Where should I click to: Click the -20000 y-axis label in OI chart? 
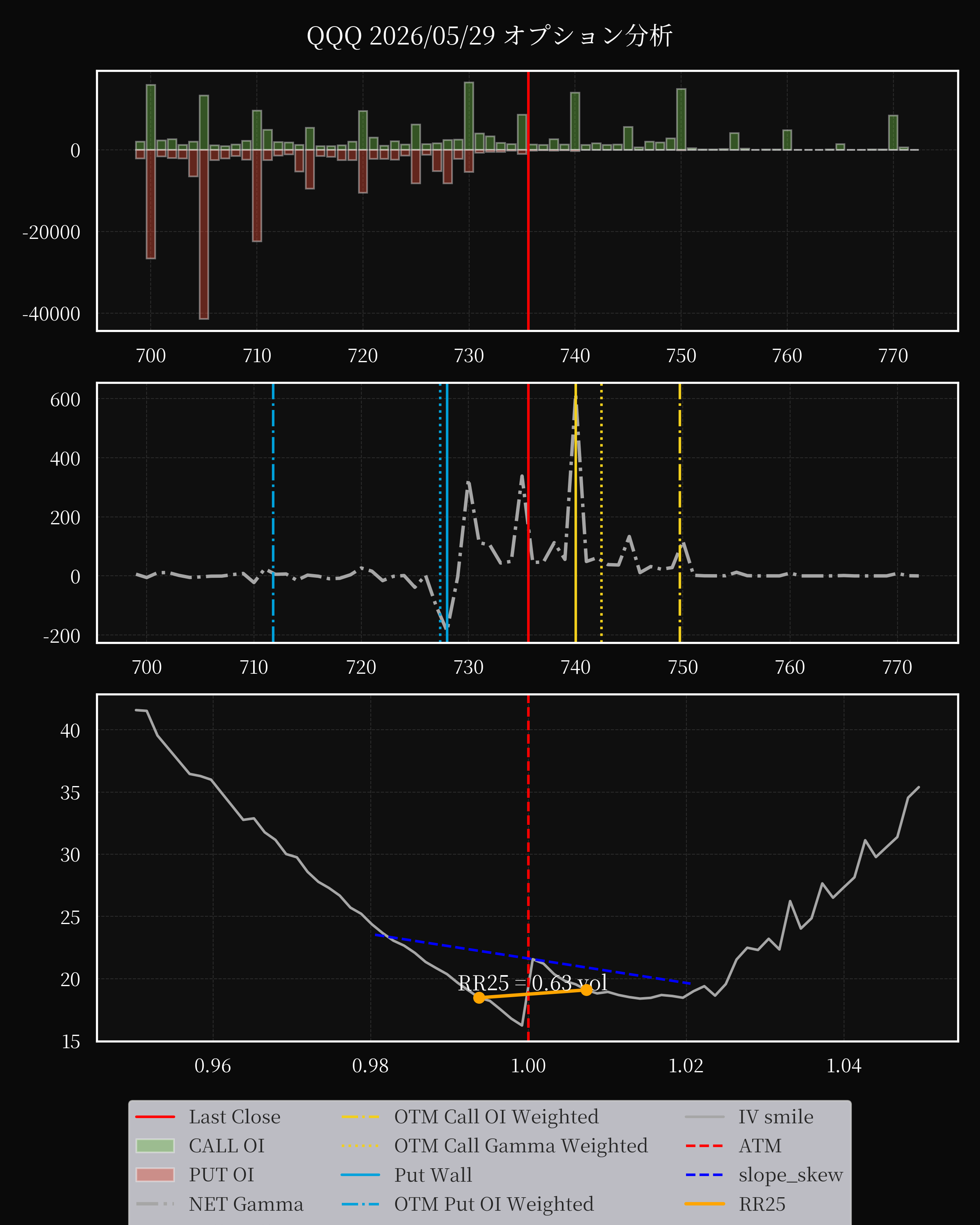51,232
